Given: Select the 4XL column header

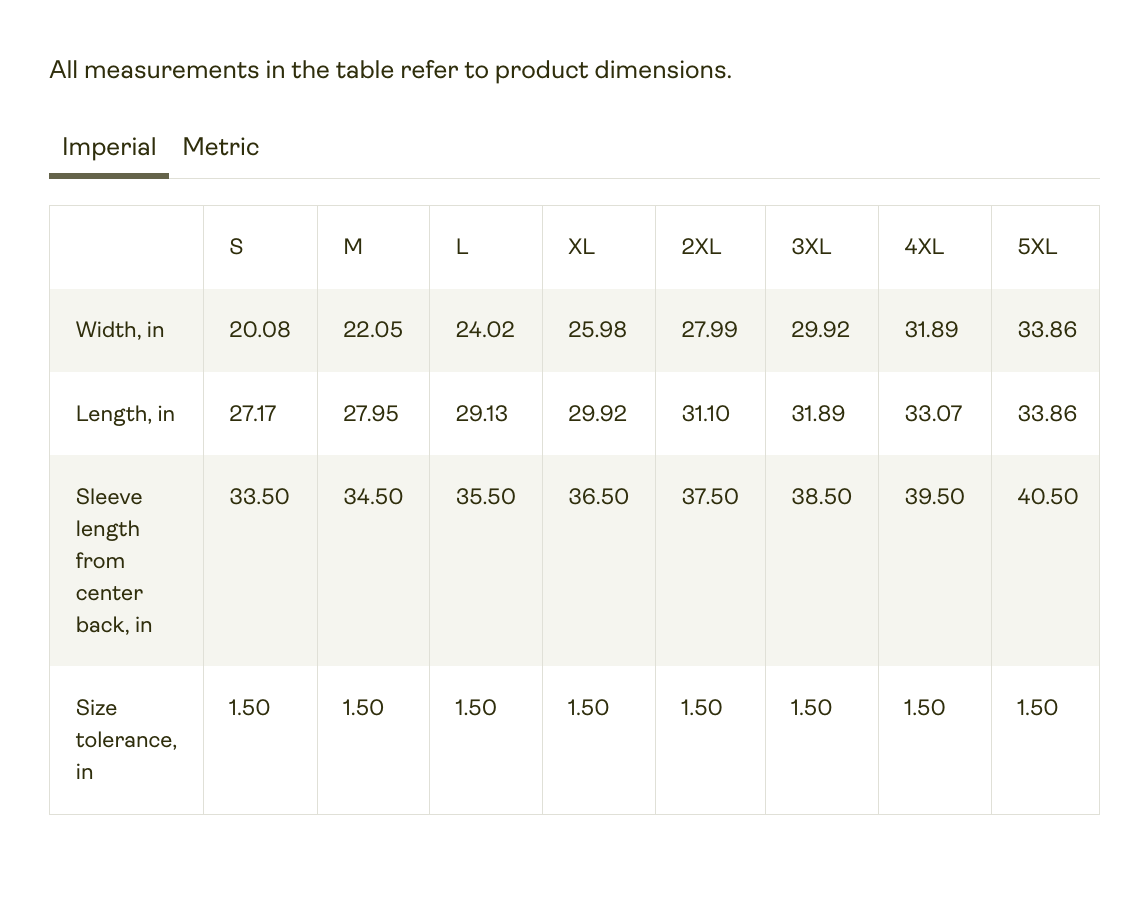Looking at the screenshot, I should pos(924,247).
